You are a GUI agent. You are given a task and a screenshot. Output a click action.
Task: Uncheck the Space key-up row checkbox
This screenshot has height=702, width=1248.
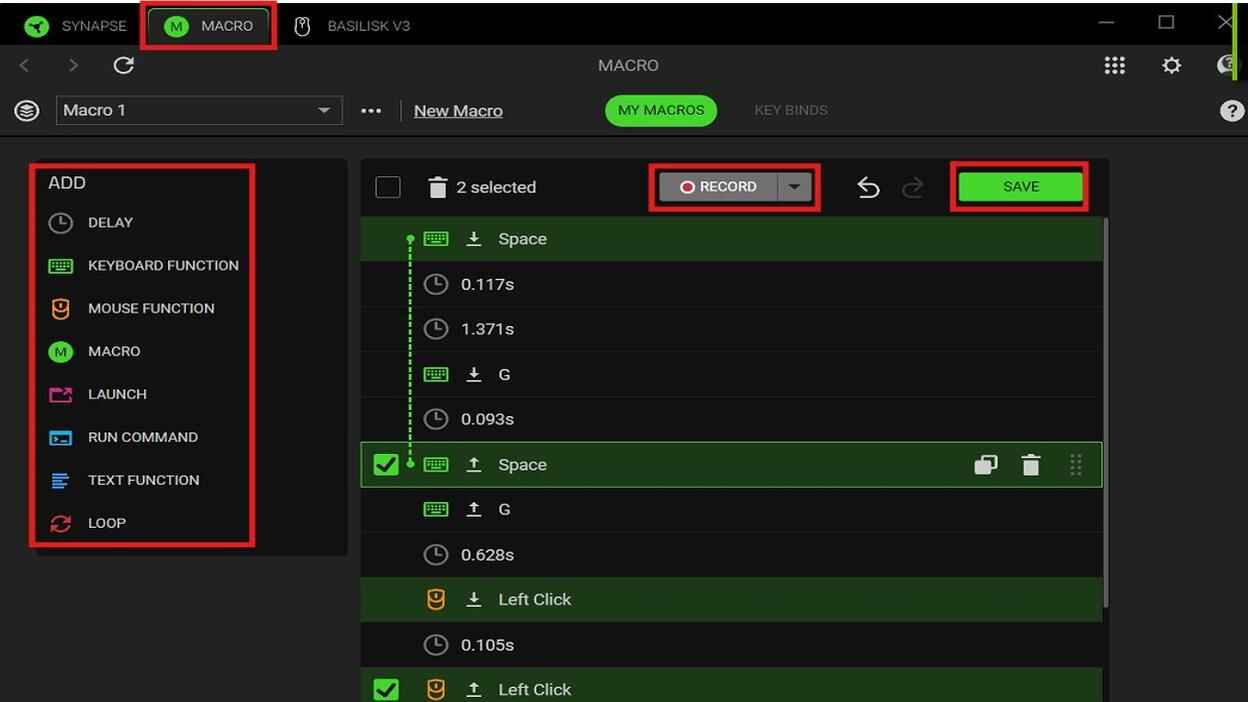[386, 465]
